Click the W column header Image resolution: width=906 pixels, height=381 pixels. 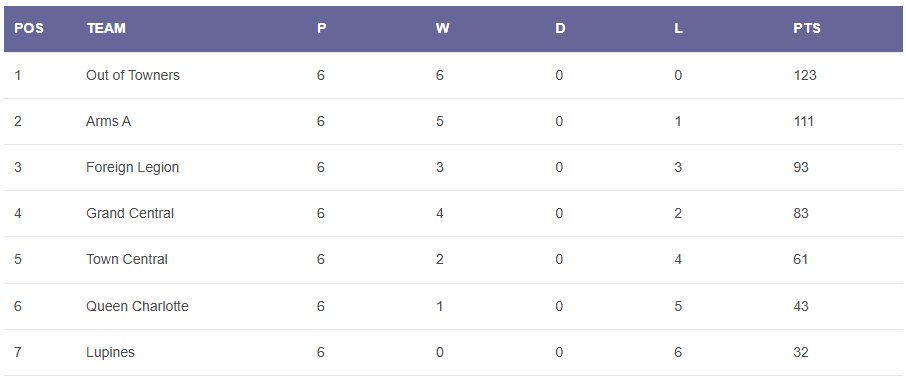point(443,28)
